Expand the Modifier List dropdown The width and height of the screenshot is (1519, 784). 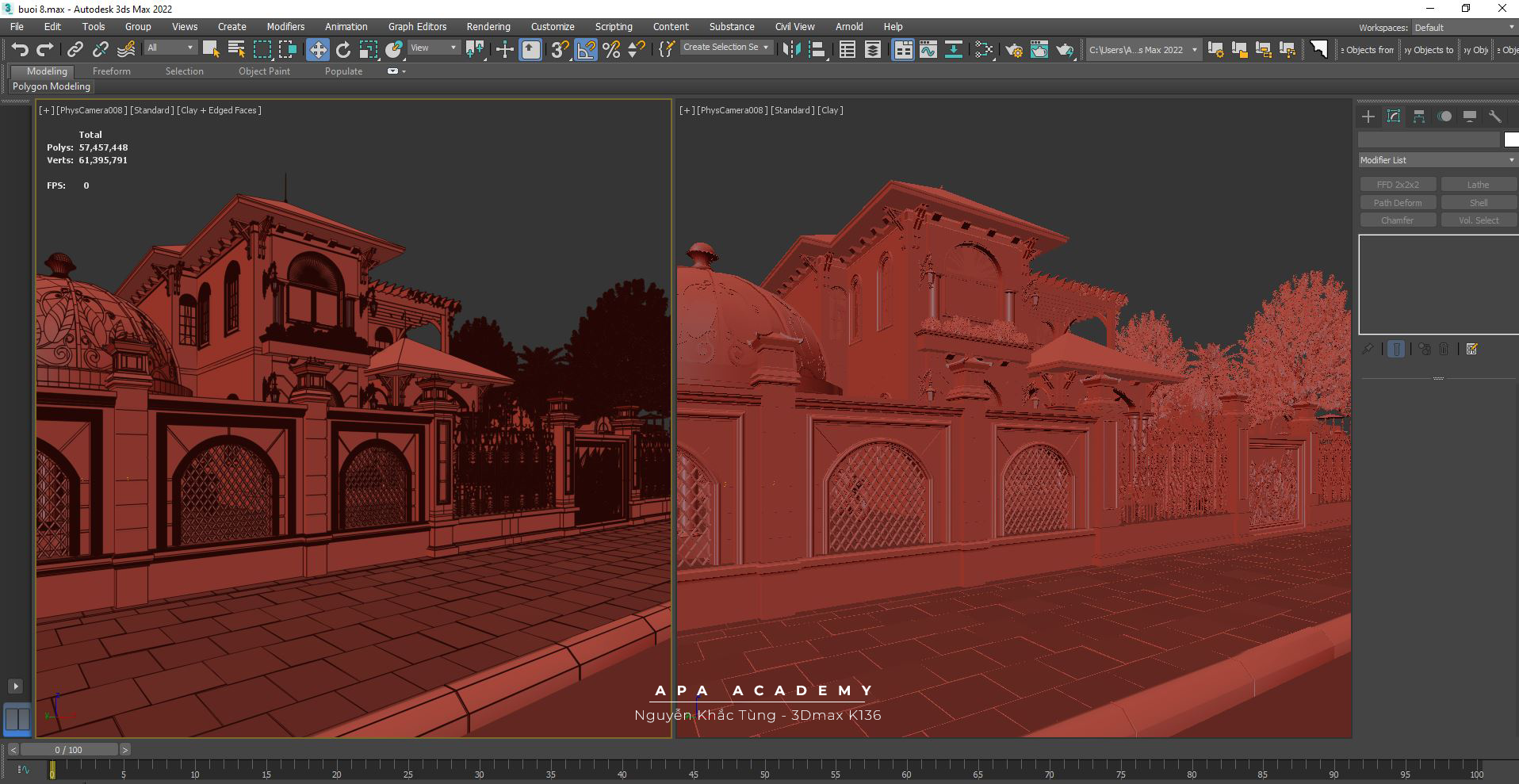click(1437, 160)
